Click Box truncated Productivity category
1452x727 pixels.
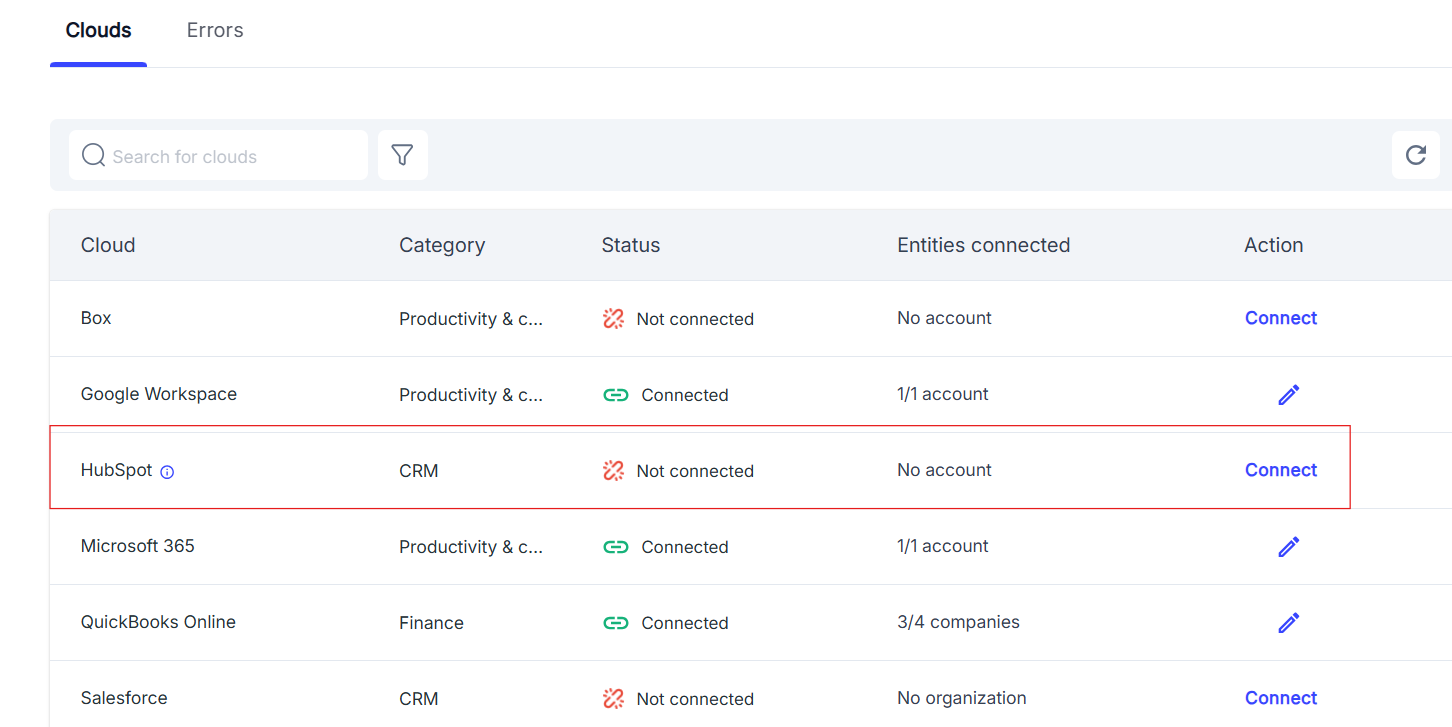tap(471, 319)
